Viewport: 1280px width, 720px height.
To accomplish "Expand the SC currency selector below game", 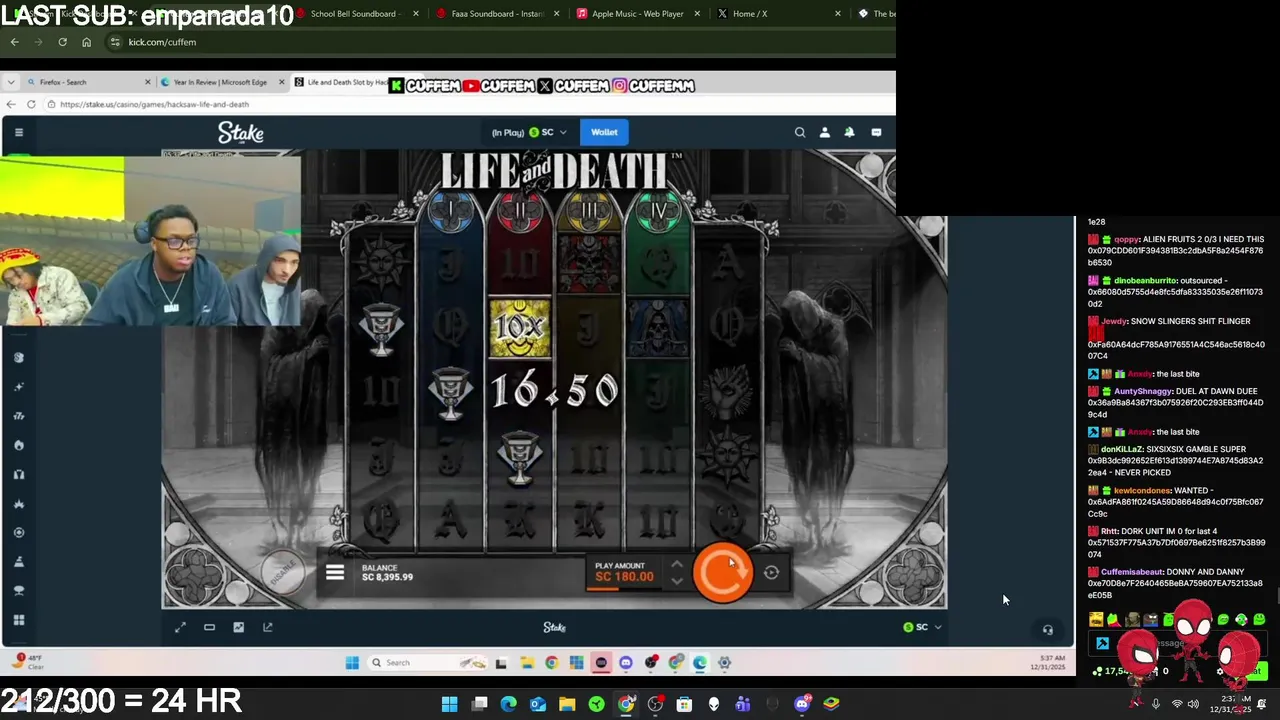I will (922, 627).
